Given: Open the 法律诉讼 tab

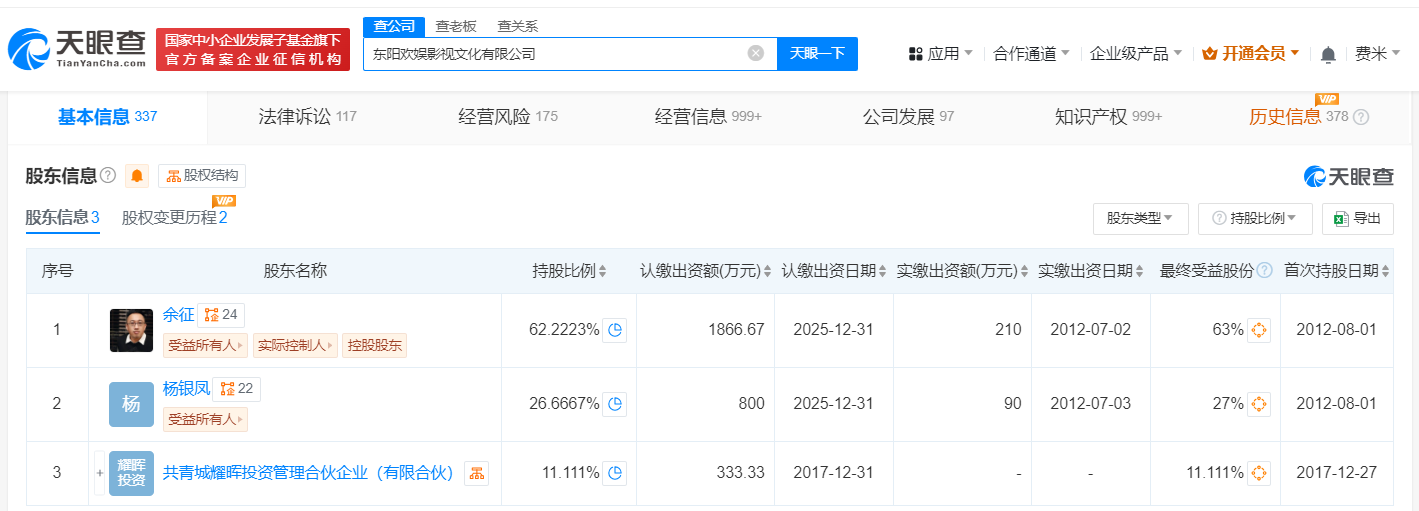Looking at the screenshot, I should click(307, 117).
